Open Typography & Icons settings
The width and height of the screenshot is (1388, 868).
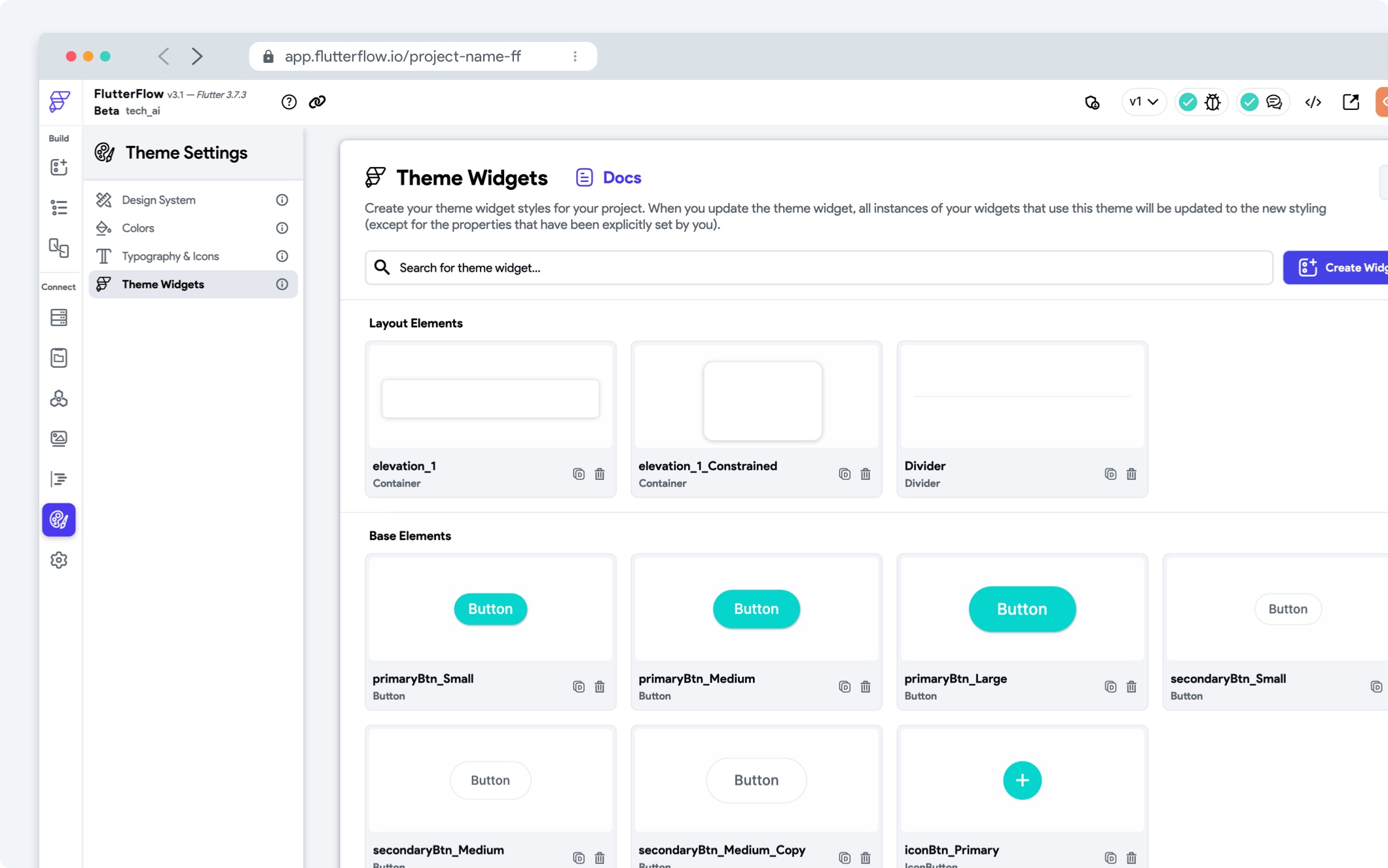(170, 257)
